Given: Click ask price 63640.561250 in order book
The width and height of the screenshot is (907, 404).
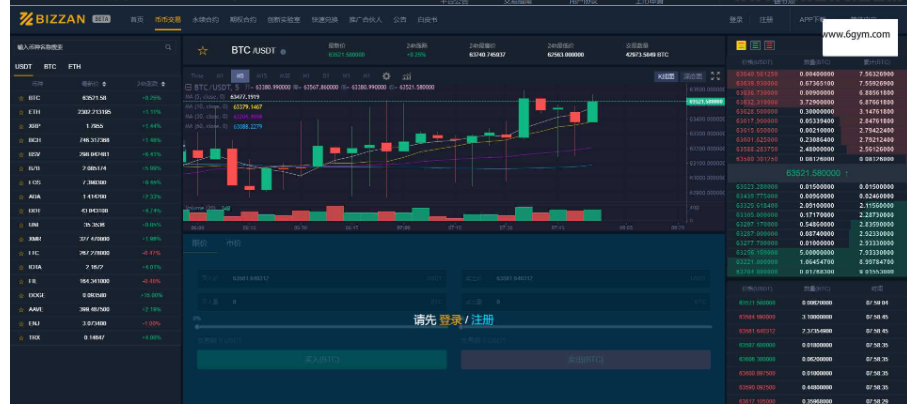Looking at the screenshot, I should [x=757, y=74].
